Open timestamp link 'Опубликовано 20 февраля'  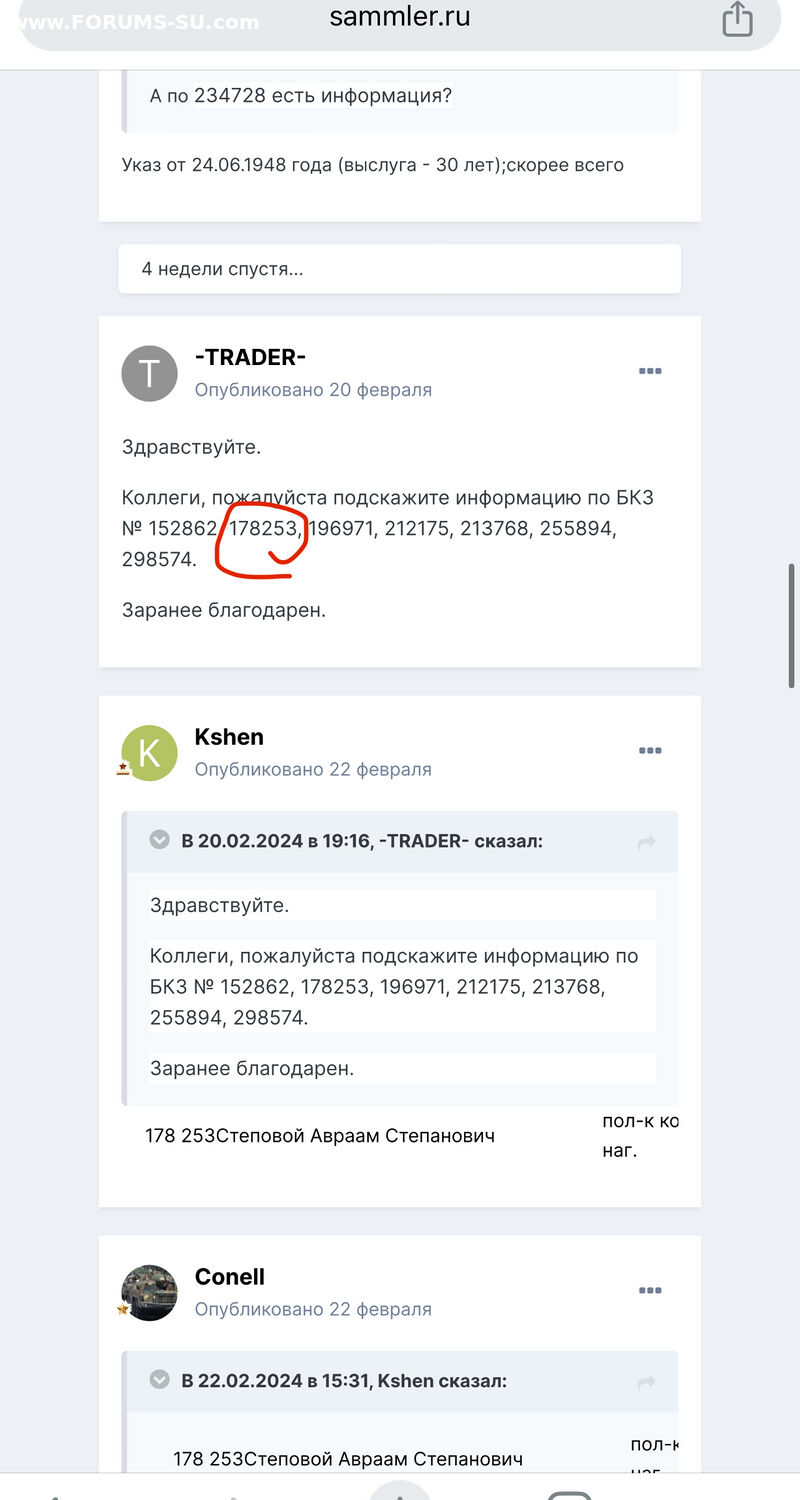[x=313, y=390]
